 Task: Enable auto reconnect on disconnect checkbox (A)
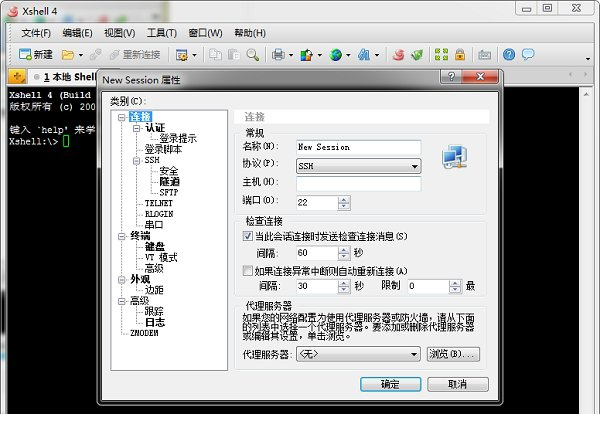point(248,271)
